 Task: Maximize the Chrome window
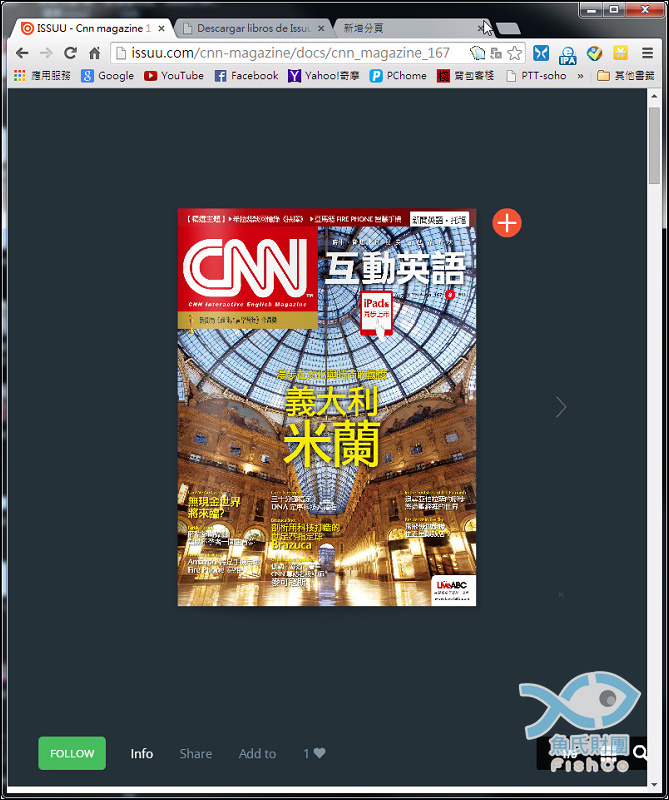coord(614,10)
